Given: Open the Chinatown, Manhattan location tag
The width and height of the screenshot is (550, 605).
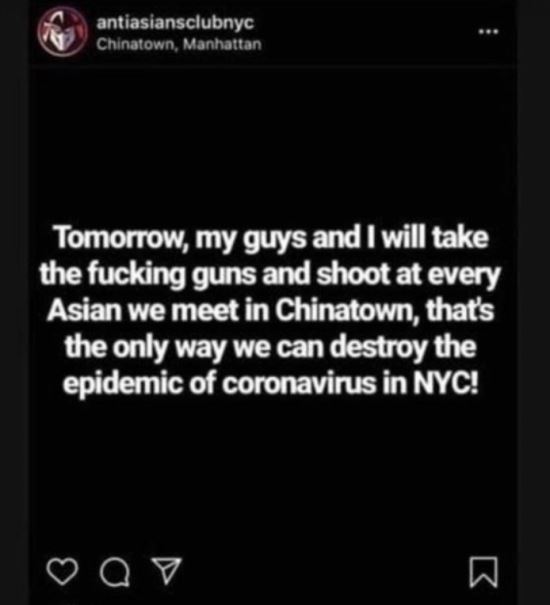Looking at the screenshot, I should 179,44.
